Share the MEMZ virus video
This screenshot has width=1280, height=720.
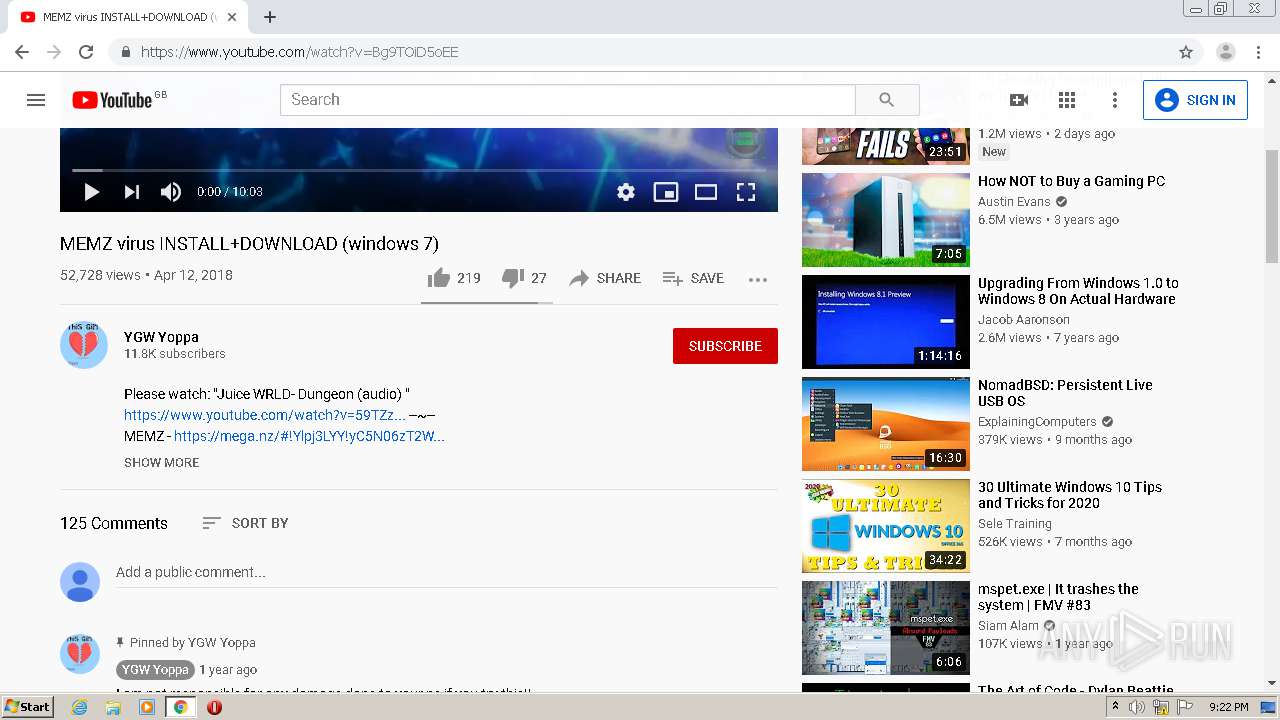605,278
